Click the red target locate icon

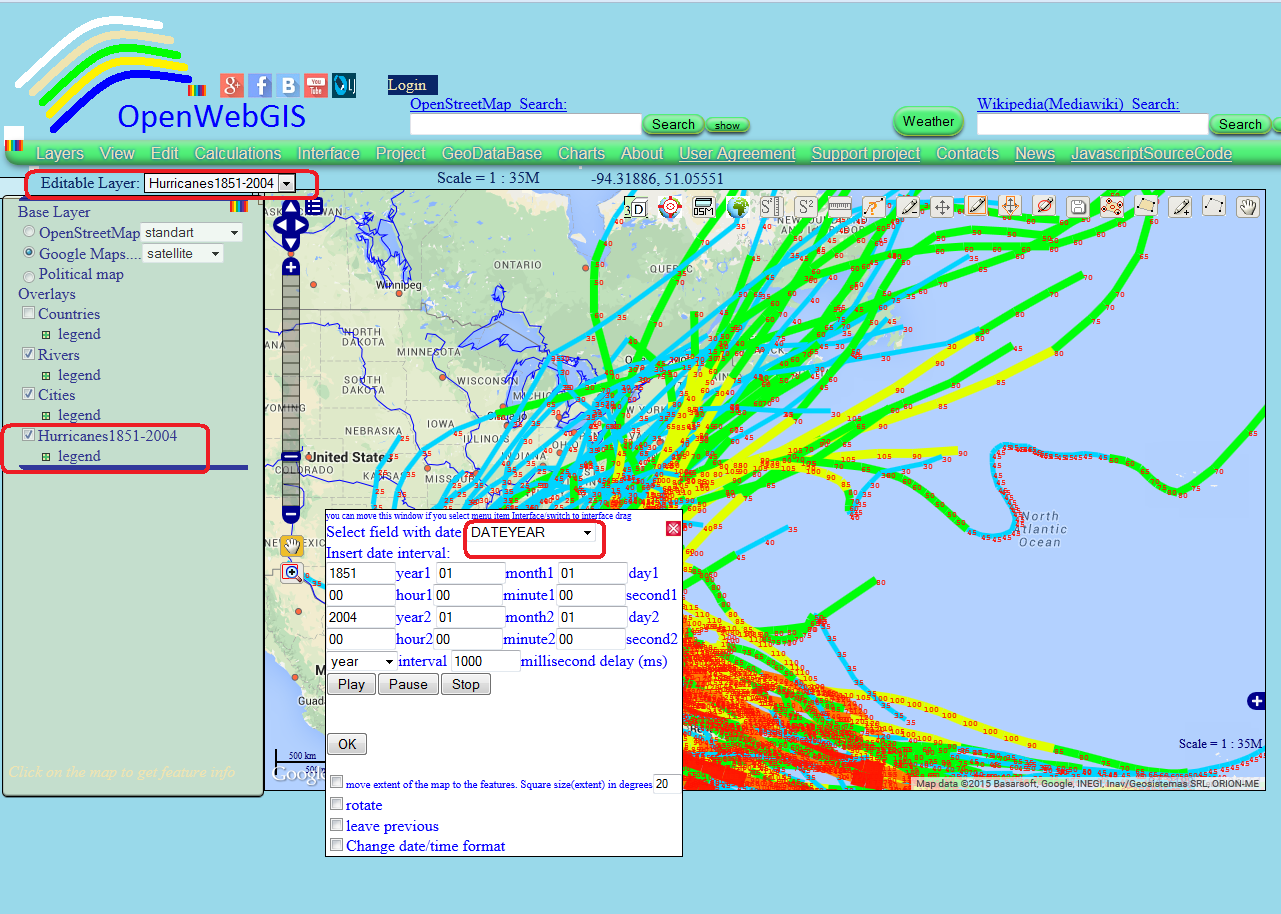pos(670,207)
